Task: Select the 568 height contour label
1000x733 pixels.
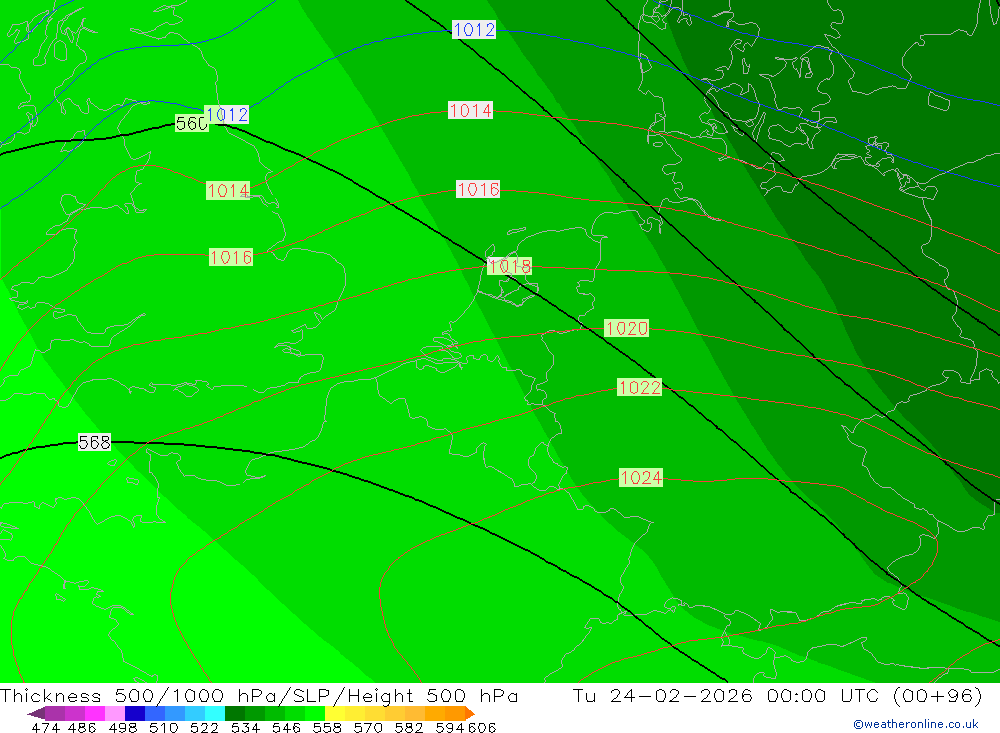Action: pyautogui.click(x=94, y=442)
